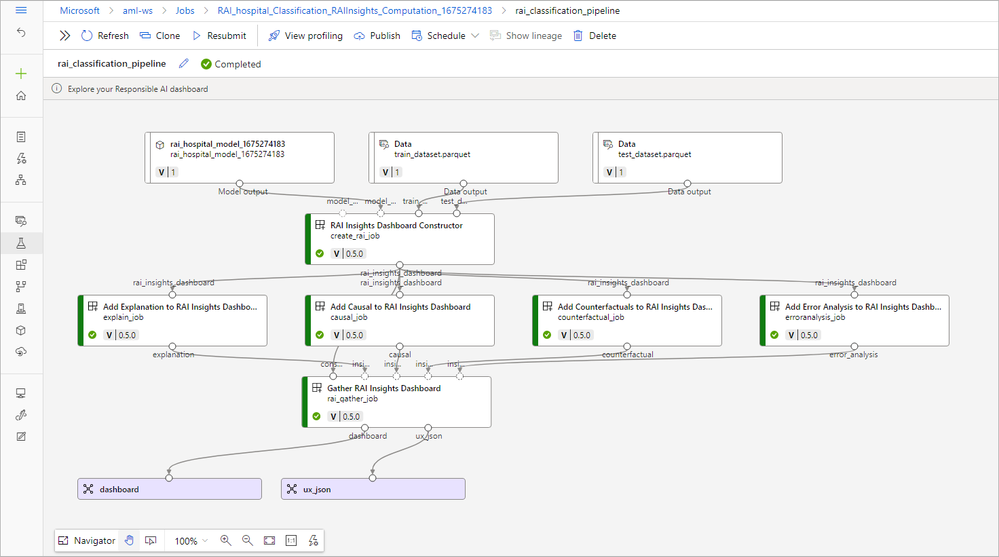Image resolution: width=999 pixels, height=557 pixels.
Task: Reset canvas zoom to 1:1
Action: pos(291,540)
